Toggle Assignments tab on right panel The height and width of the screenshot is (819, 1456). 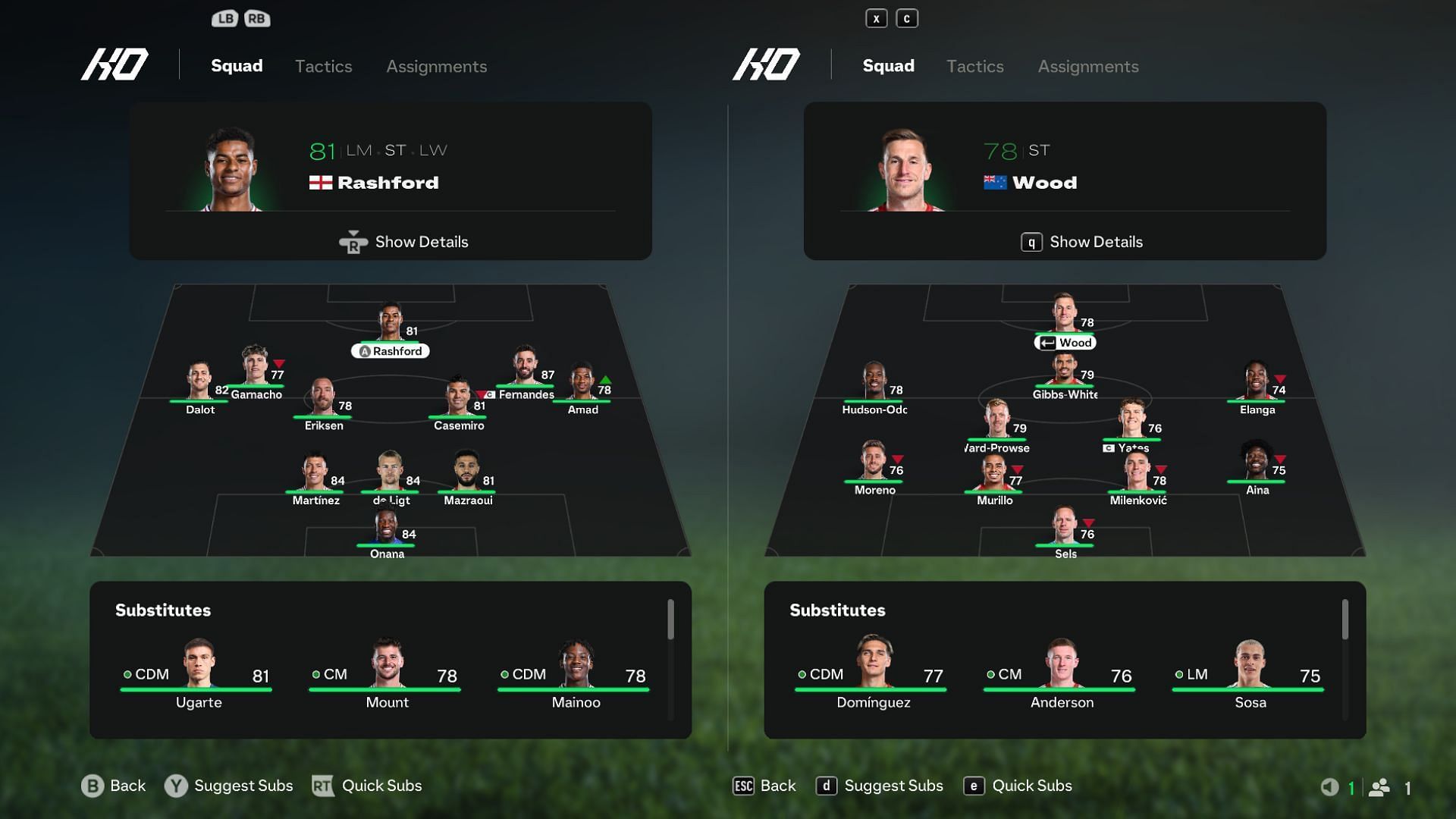tap(1088, 65)
